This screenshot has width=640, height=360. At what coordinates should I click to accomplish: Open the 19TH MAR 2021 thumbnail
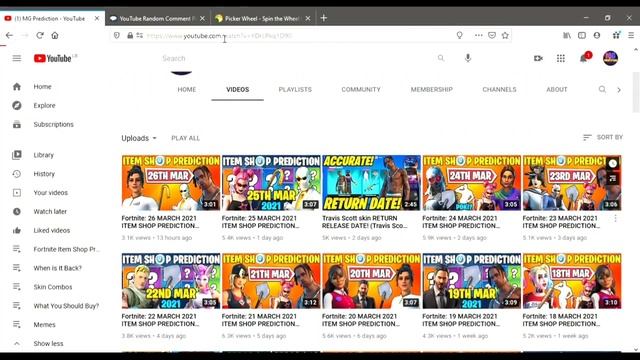(471, 281)
